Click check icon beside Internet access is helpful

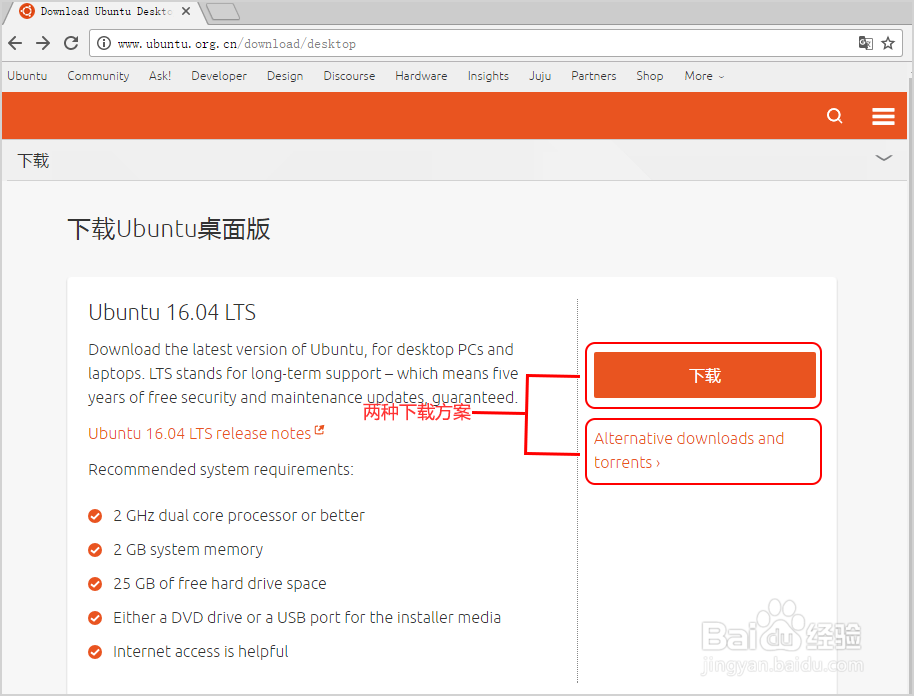click(x=95, y=652)
